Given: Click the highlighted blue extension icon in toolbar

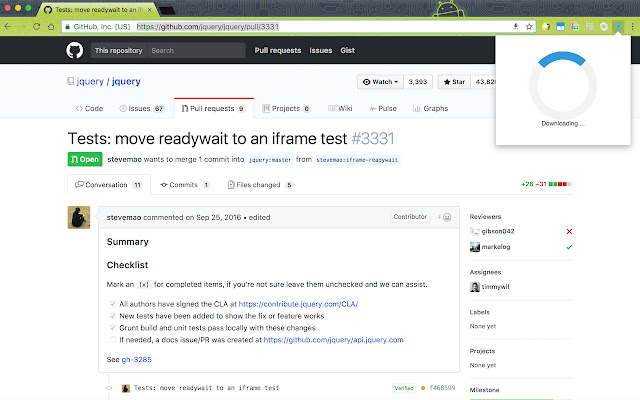Looking at the screenshot, I should pos(618,27).
